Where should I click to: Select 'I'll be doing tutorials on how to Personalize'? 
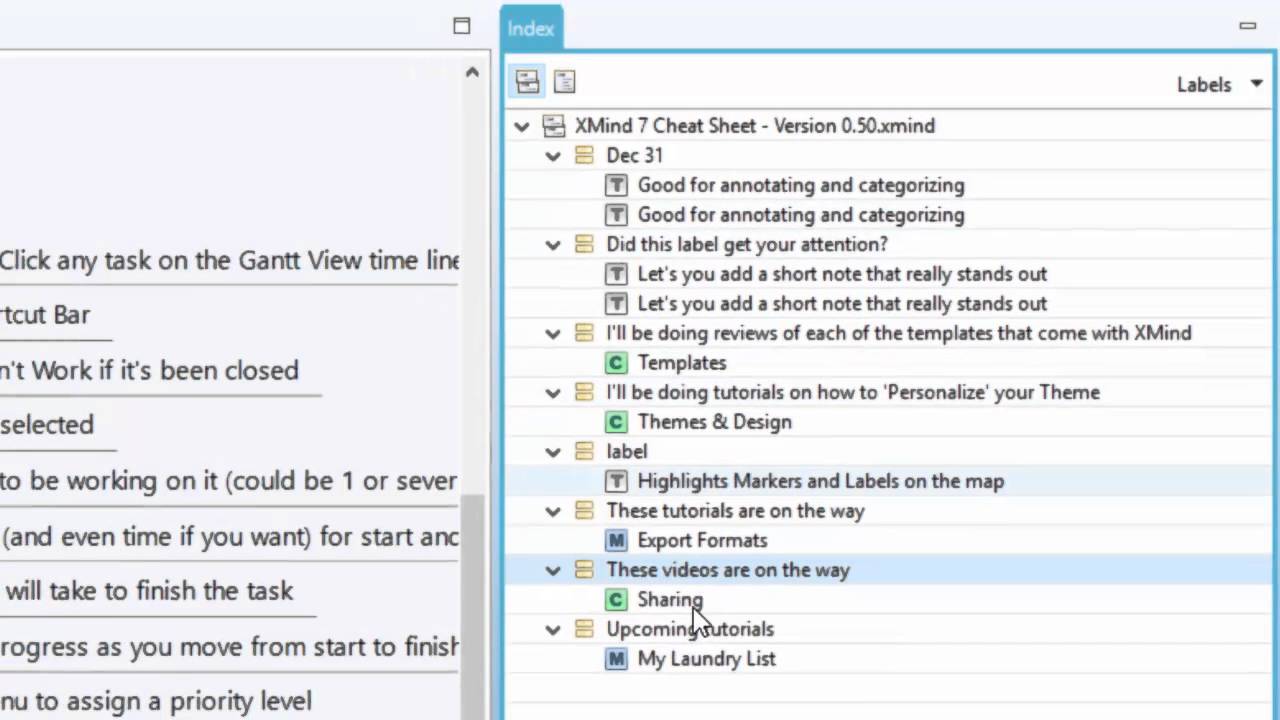[853, 392]
